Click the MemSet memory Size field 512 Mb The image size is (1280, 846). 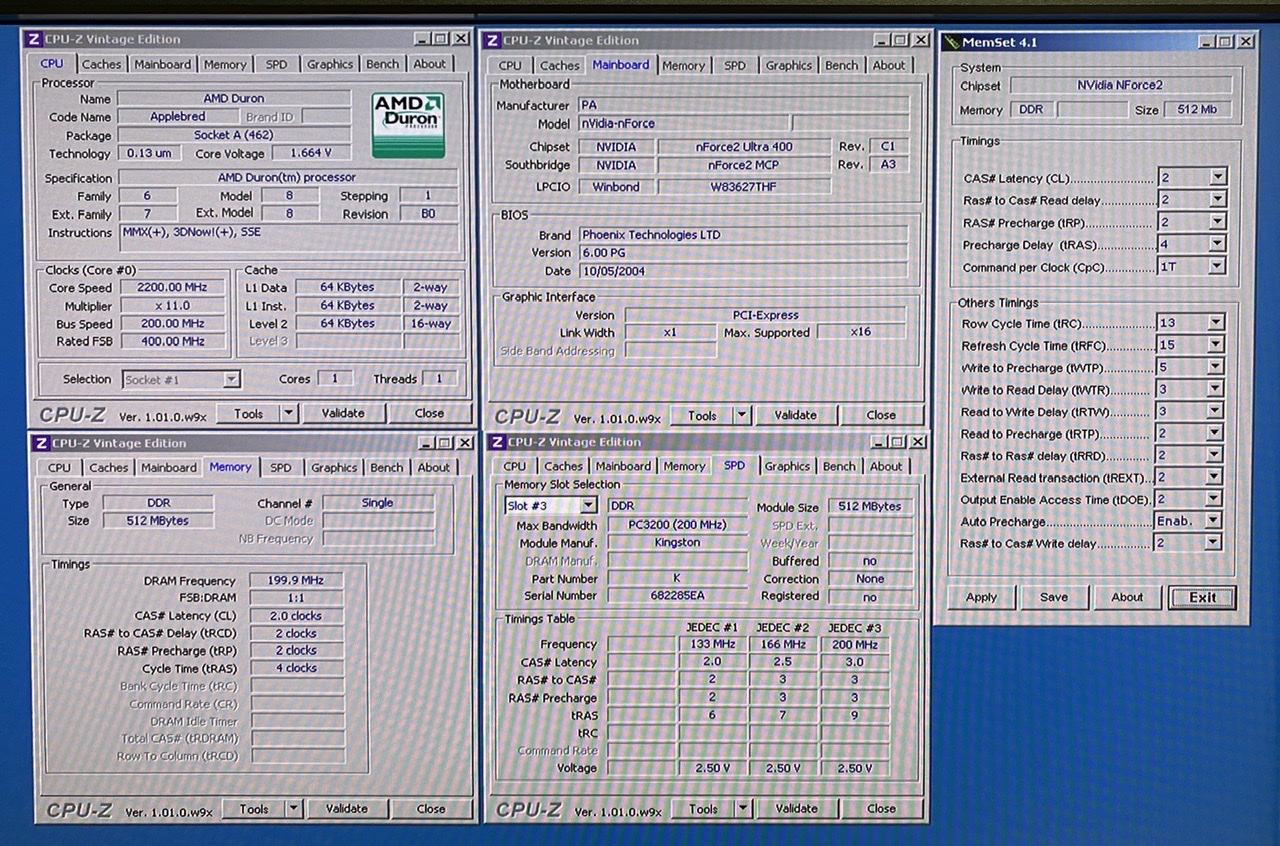[1197, 110]
